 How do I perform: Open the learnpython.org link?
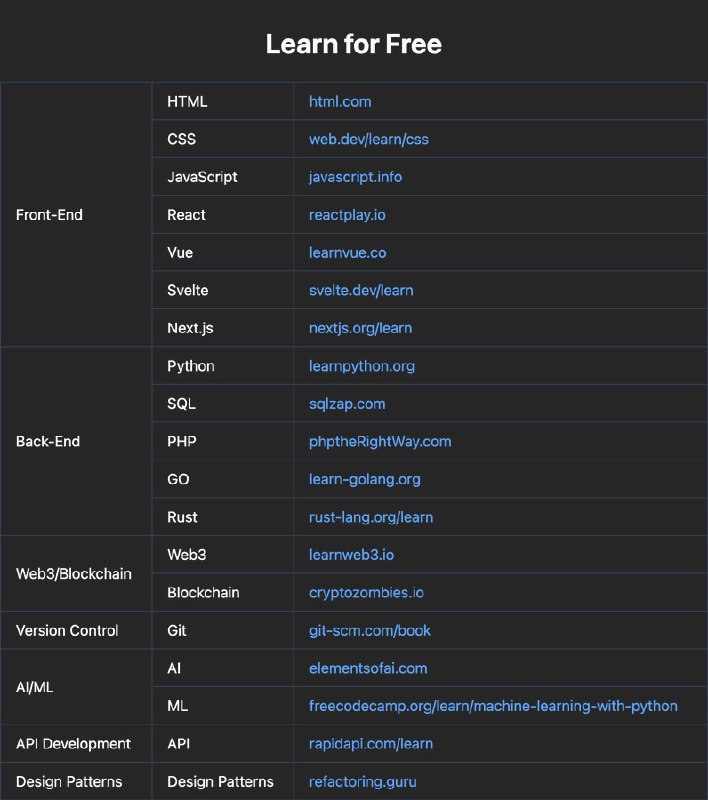tap(362, 366)
